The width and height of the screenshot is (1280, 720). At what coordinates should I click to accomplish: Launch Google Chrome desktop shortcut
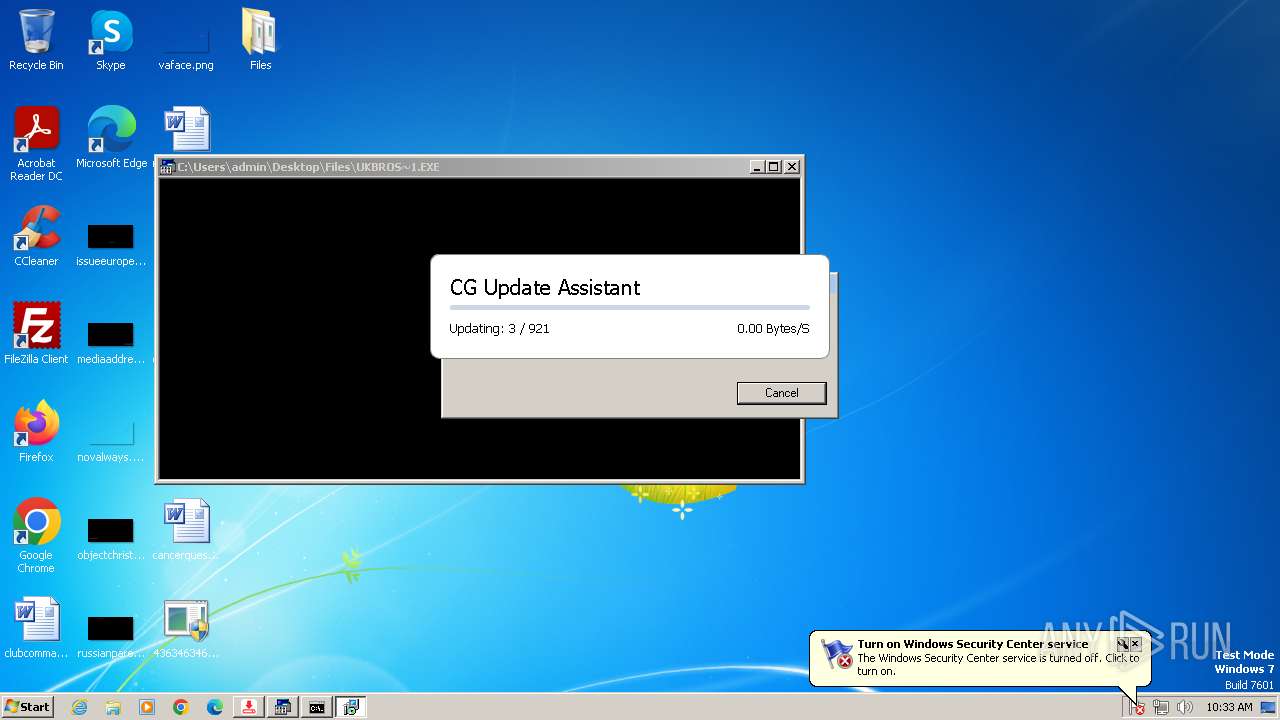coord(36,536)
